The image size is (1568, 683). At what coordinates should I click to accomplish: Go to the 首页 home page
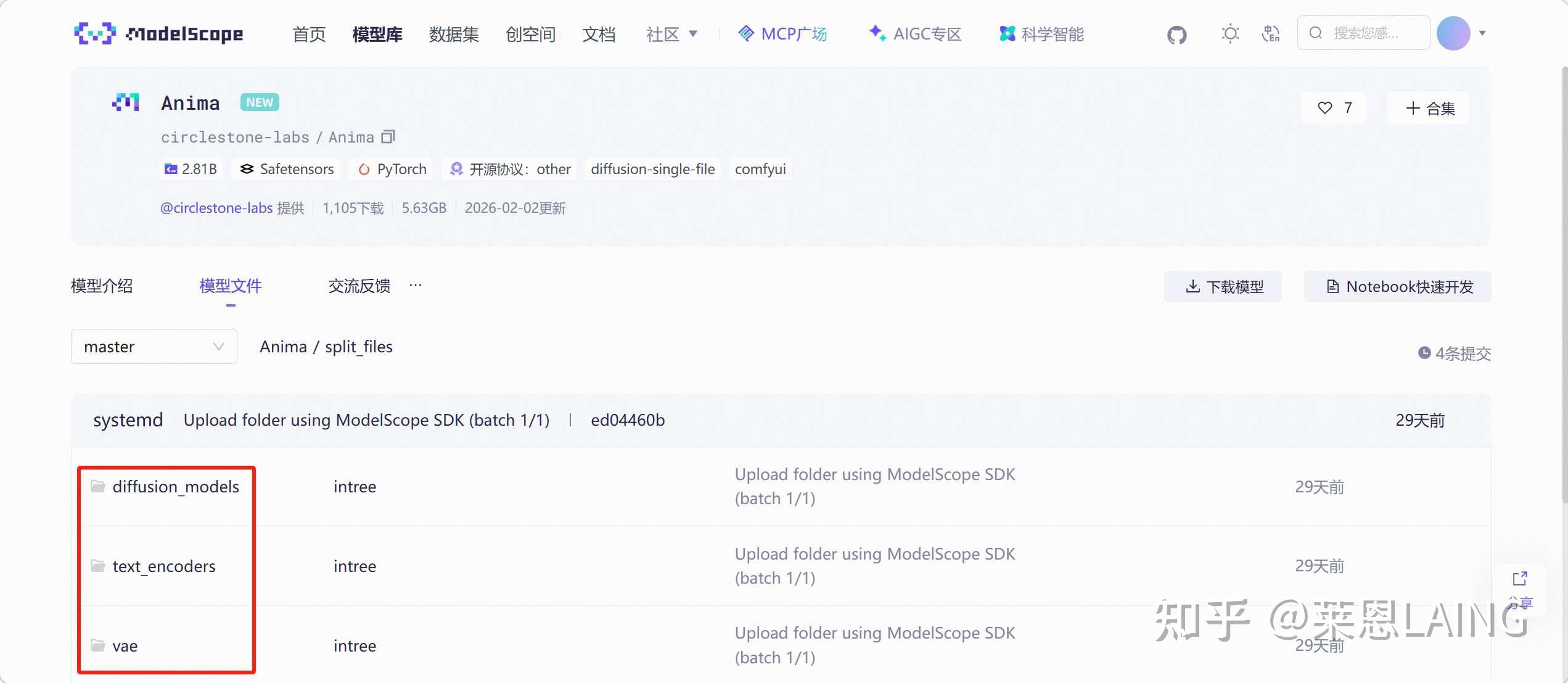coord(309,34)
